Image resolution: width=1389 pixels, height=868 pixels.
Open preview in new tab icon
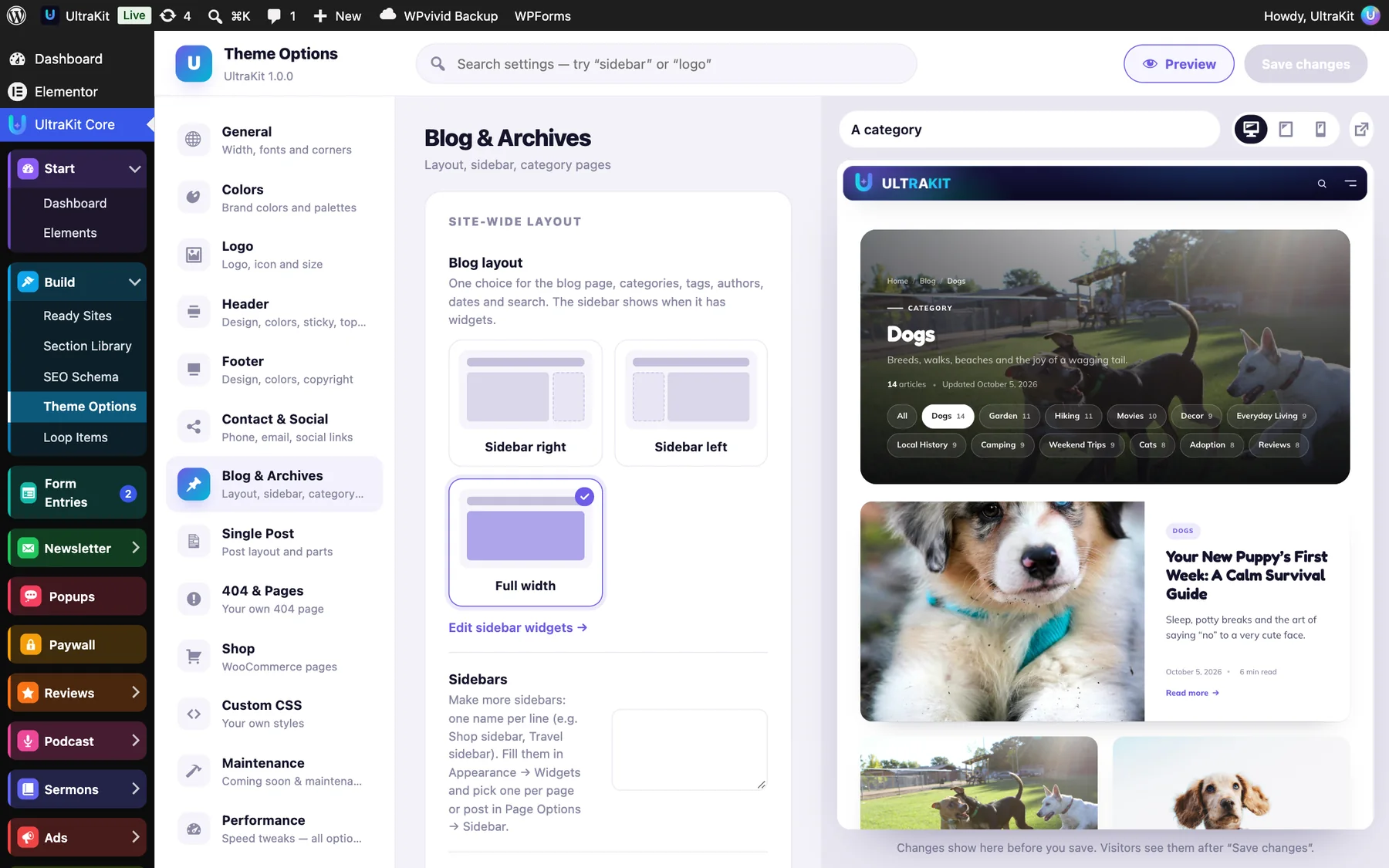(x=1362, y=129)
